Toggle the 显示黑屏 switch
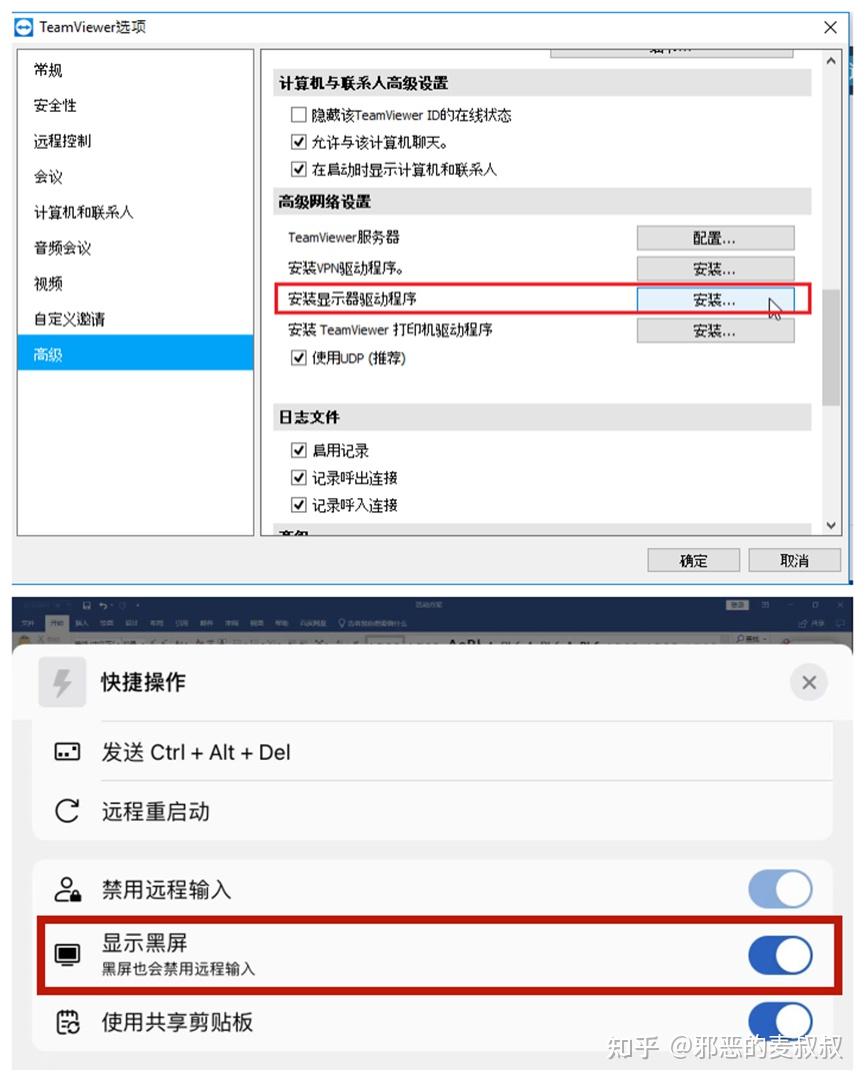This screenshot has width=865, height=1082. (780, 955)
